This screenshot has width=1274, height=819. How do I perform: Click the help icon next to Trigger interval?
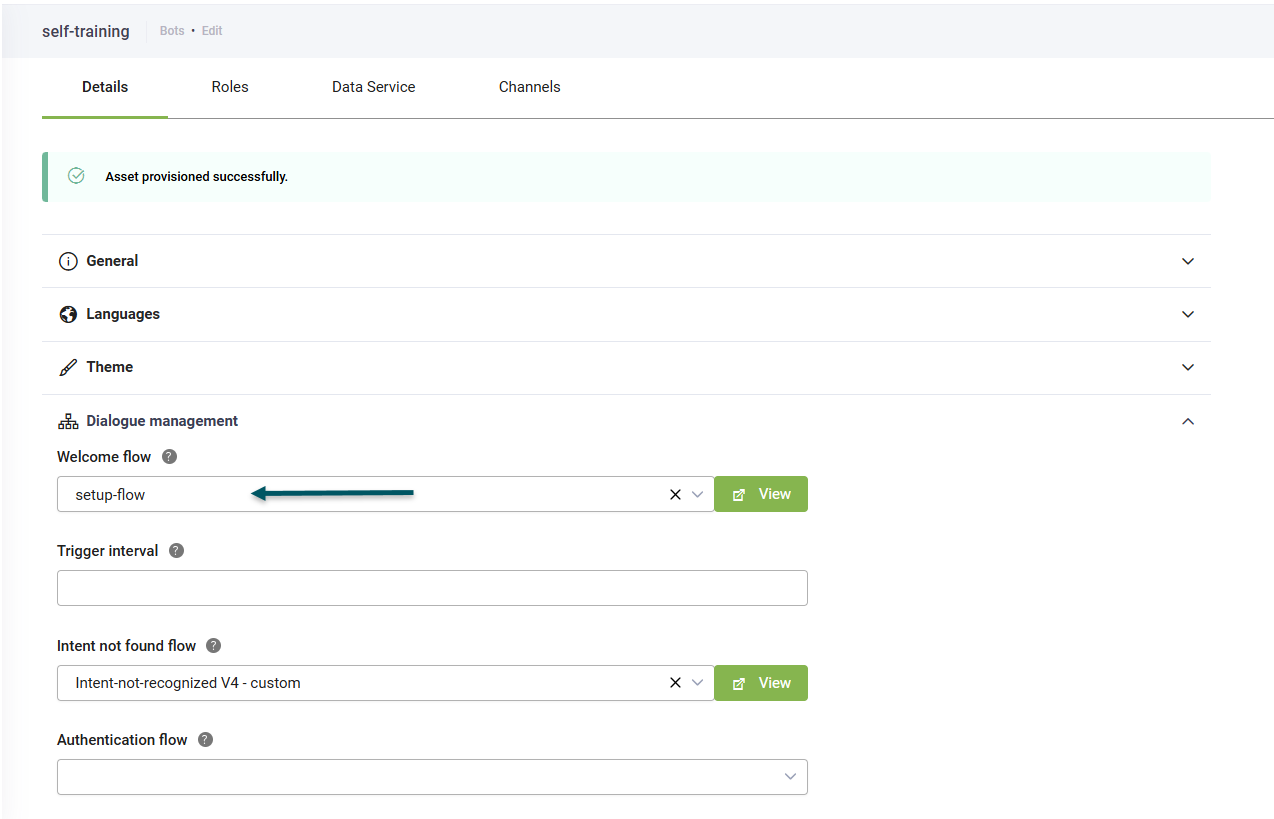click(x=176, y=551)
